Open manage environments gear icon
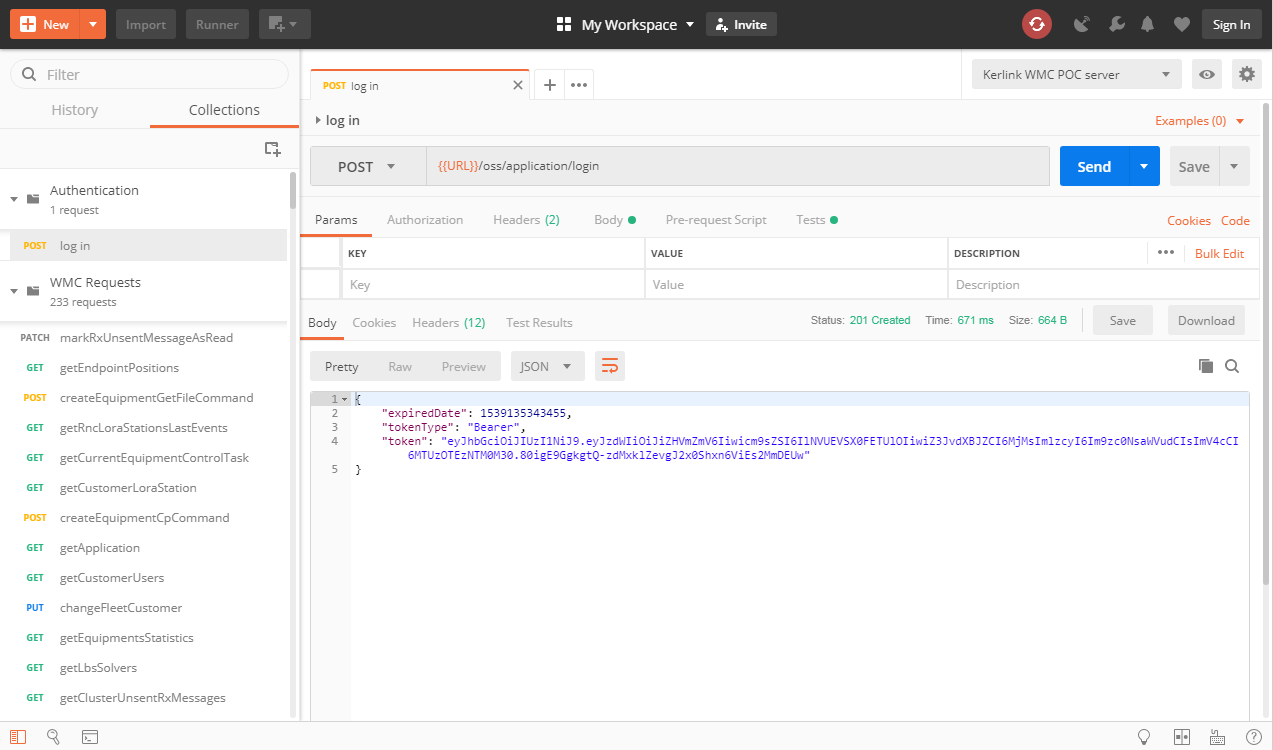Image resolution: width=1273 pixels, height=750 pixels. tap(1246, 74)
